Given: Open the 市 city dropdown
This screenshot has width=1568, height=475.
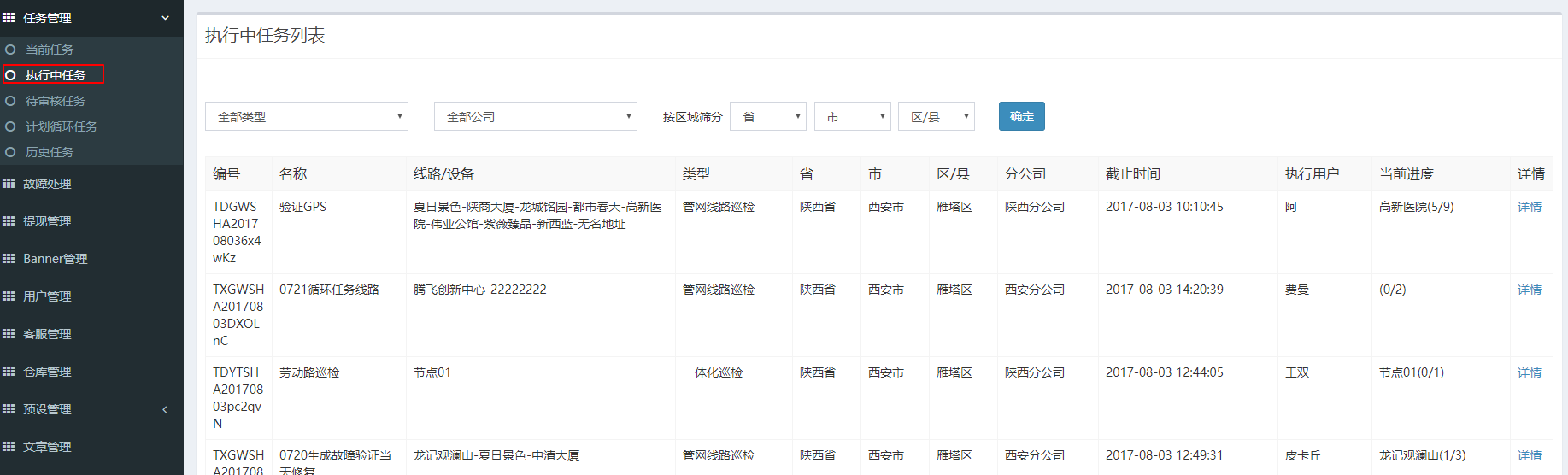Looking at the screenshot, I should (x=853, y=116).
